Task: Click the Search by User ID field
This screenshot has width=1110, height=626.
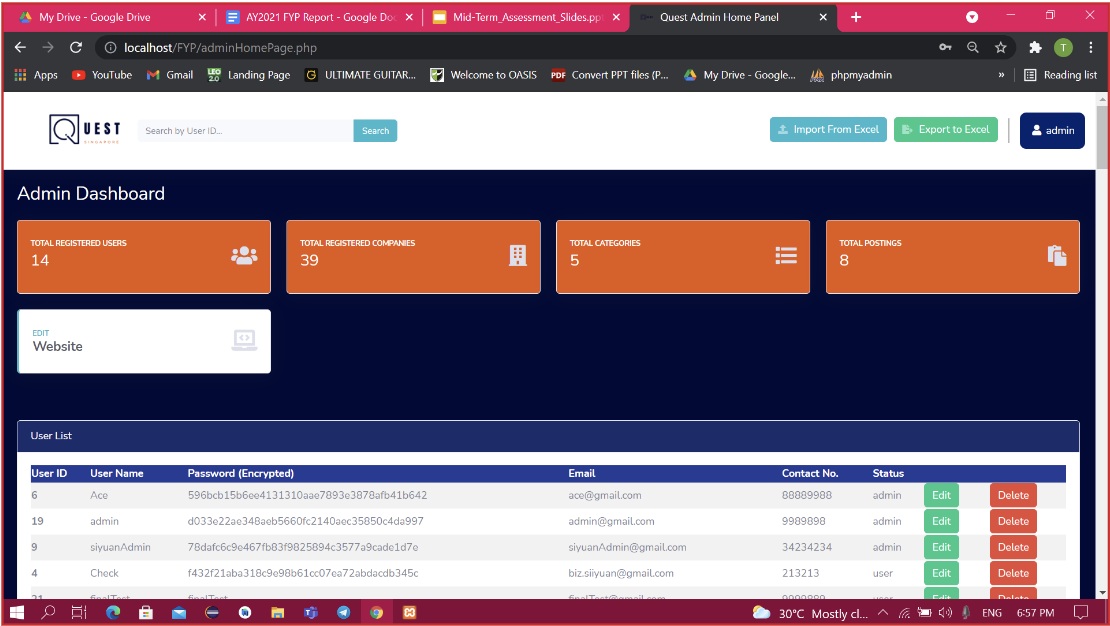Action: 245,131
